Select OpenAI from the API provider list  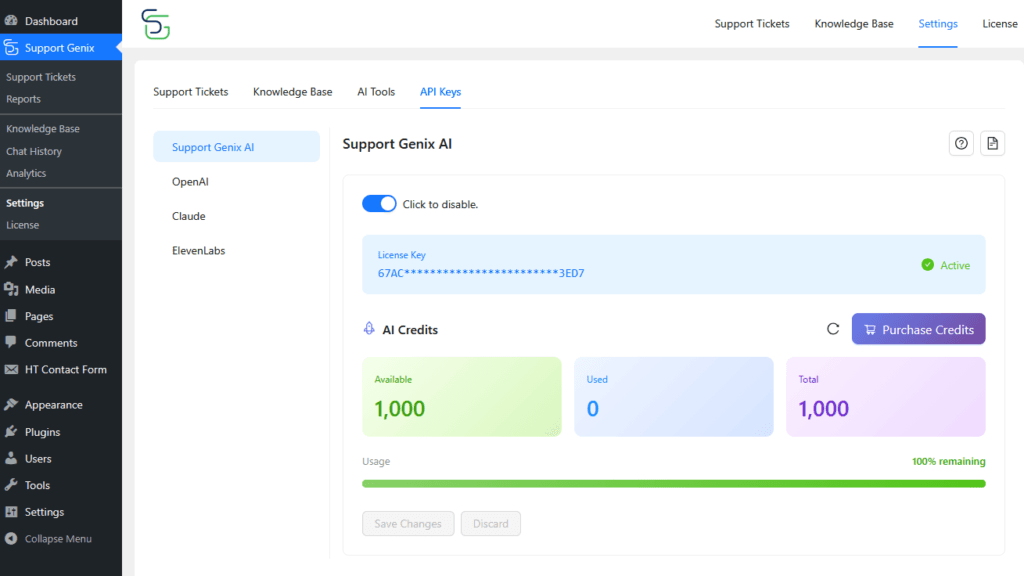click(190, 182)
